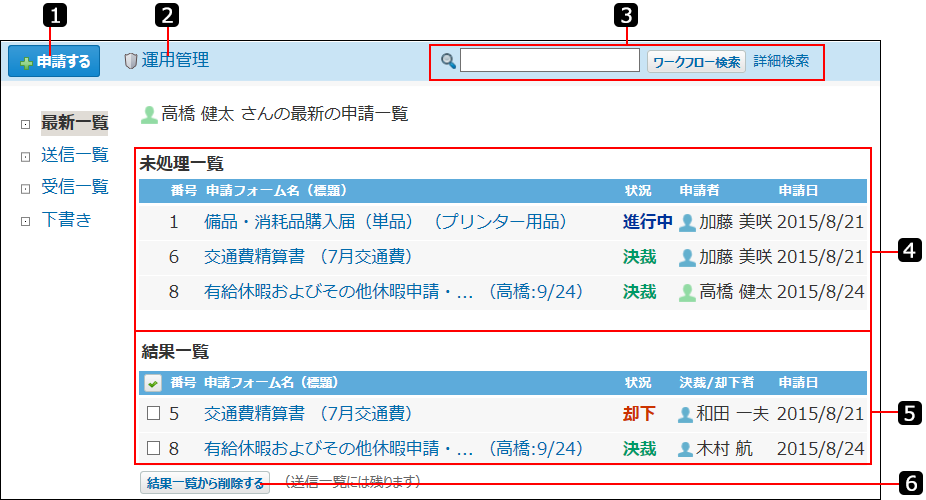Click 加藤 美咲 name in row 1
The width and height of the screenshot is (926, 500).
[x=735, y=222]
